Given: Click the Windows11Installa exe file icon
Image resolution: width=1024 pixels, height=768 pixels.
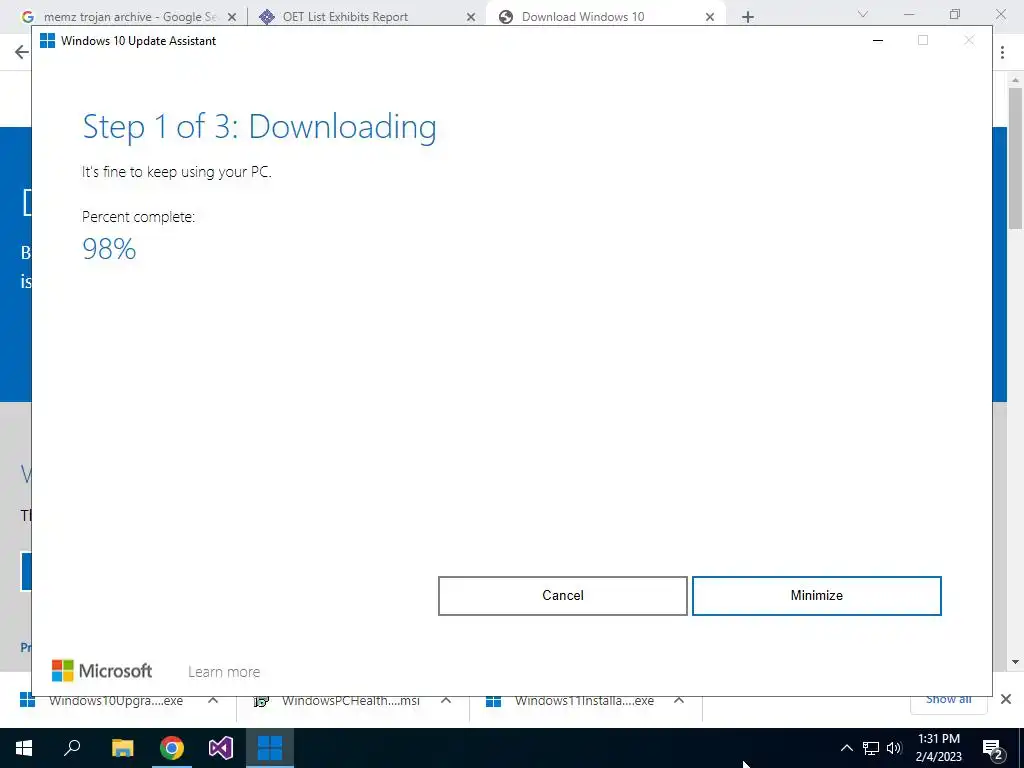Looking at the screenshot, I should coord(494,701).
